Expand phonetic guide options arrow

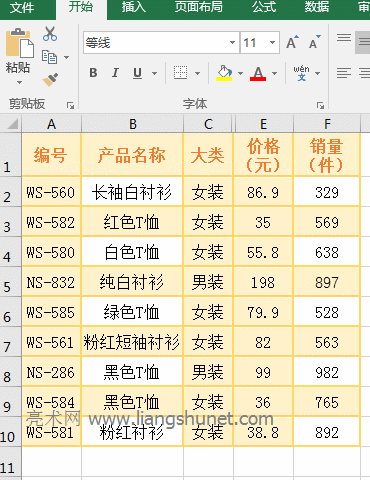click(x=317, y=73)
